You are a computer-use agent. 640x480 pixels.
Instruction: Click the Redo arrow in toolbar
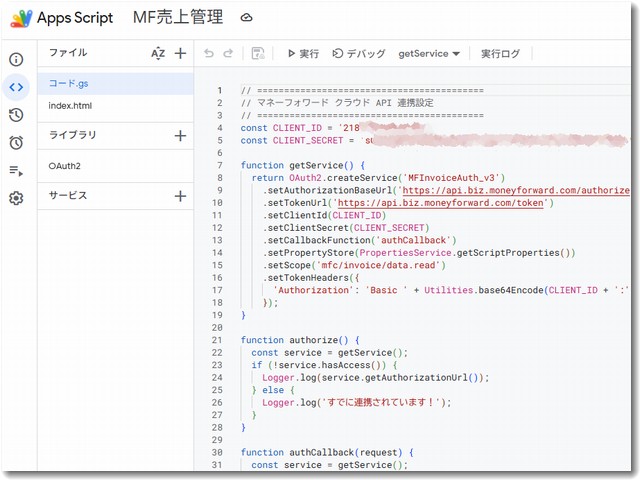point(229,54)
